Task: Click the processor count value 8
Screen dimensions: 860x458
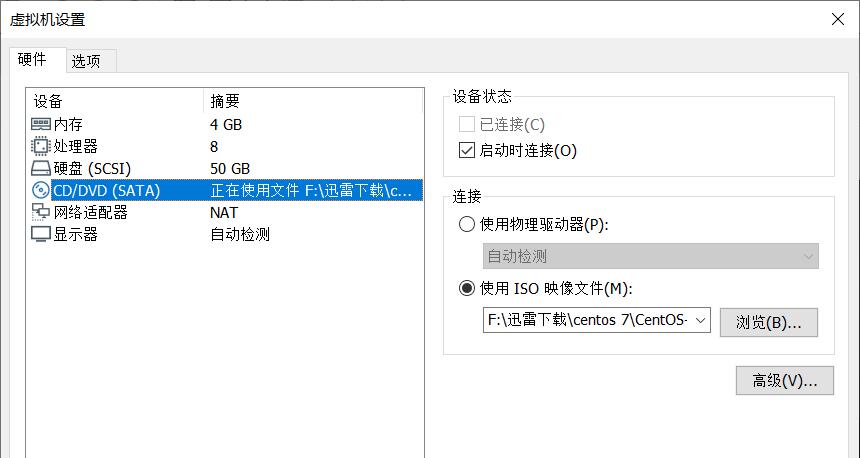Action: (x=214, y=146)
